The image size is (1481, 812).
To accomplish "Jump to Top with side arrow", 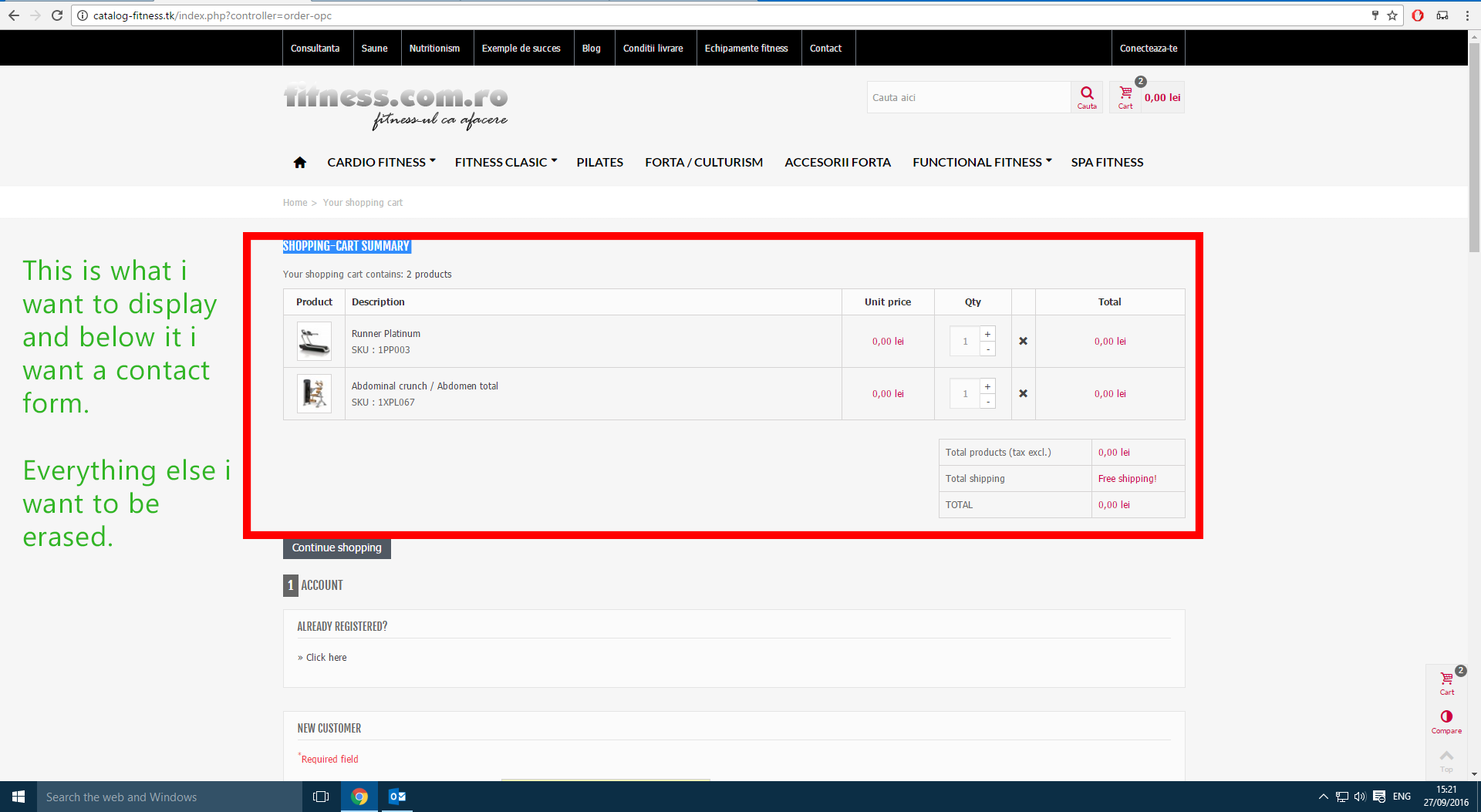I will coord(1446,760).
